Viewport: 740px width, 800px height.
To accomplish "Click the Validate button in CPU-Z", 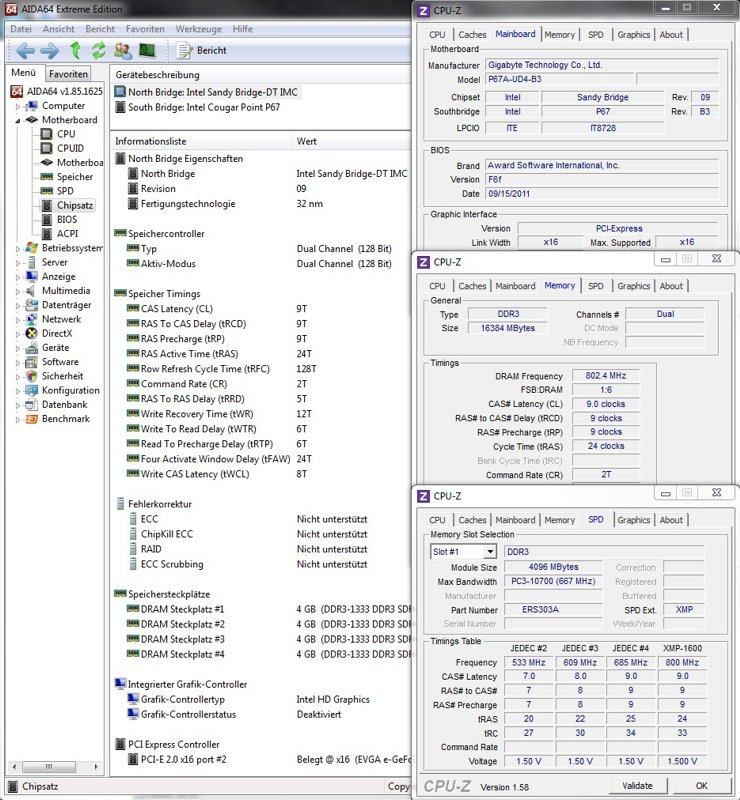I will [637, 786].
